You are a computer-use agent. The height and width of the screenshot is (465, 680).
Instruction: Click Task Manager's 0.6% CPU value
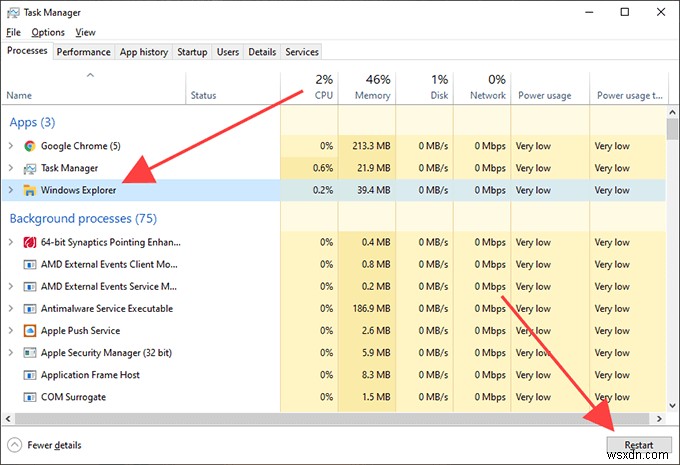point(323,168)
